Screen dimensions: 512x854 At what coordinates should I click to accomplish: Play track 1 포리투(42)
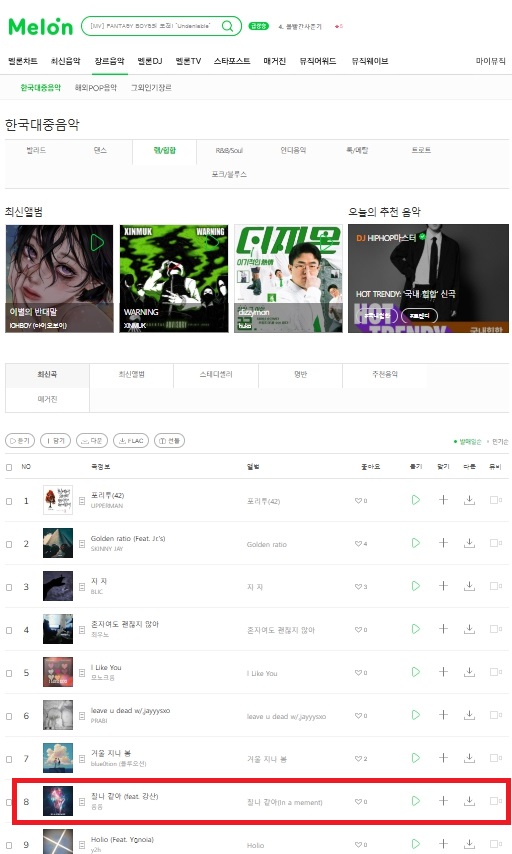[416, 500]
